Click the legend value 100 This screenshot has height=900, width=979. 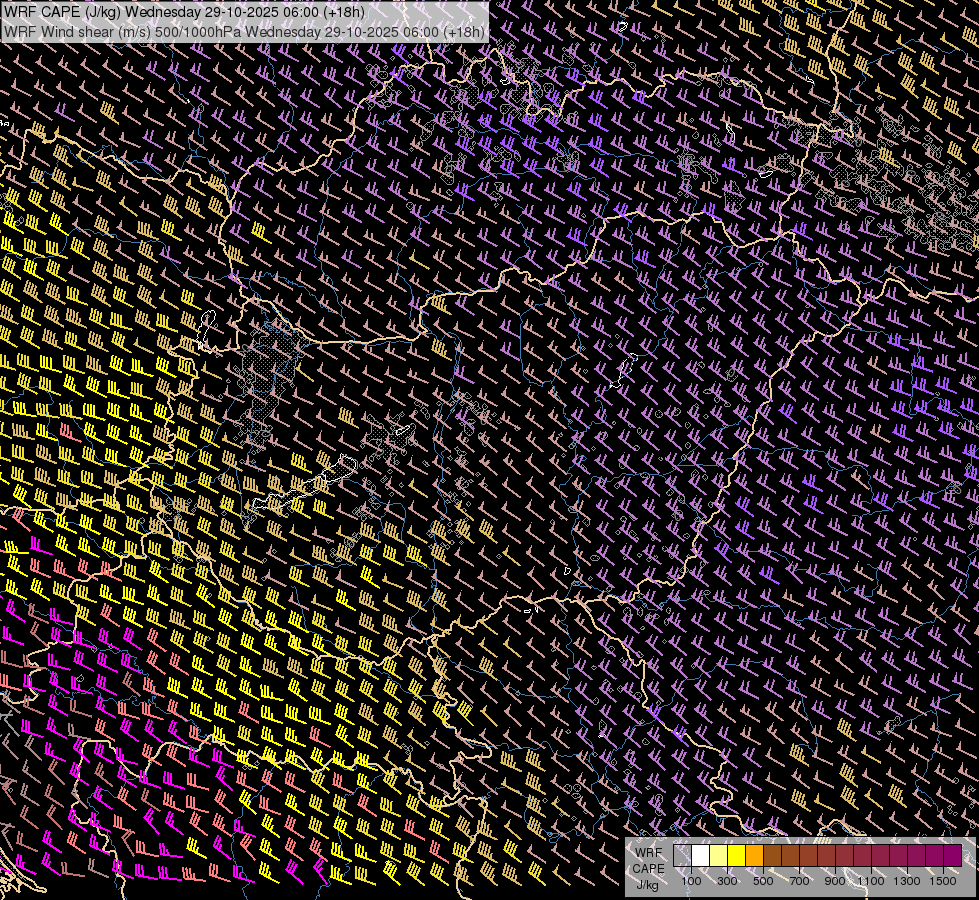tap(691, 881)
